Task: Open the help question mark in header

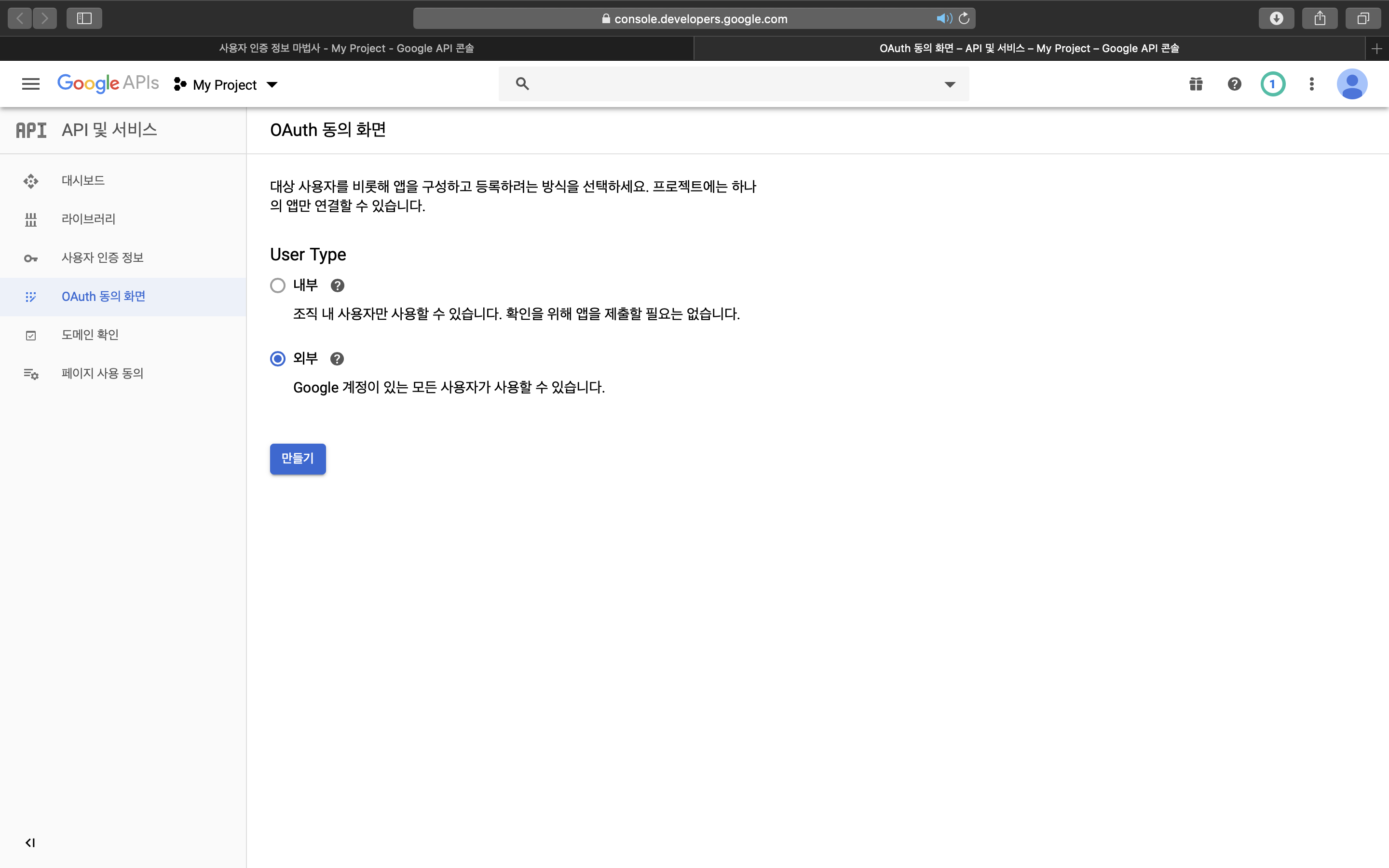Action: (x=1234, y=84)
